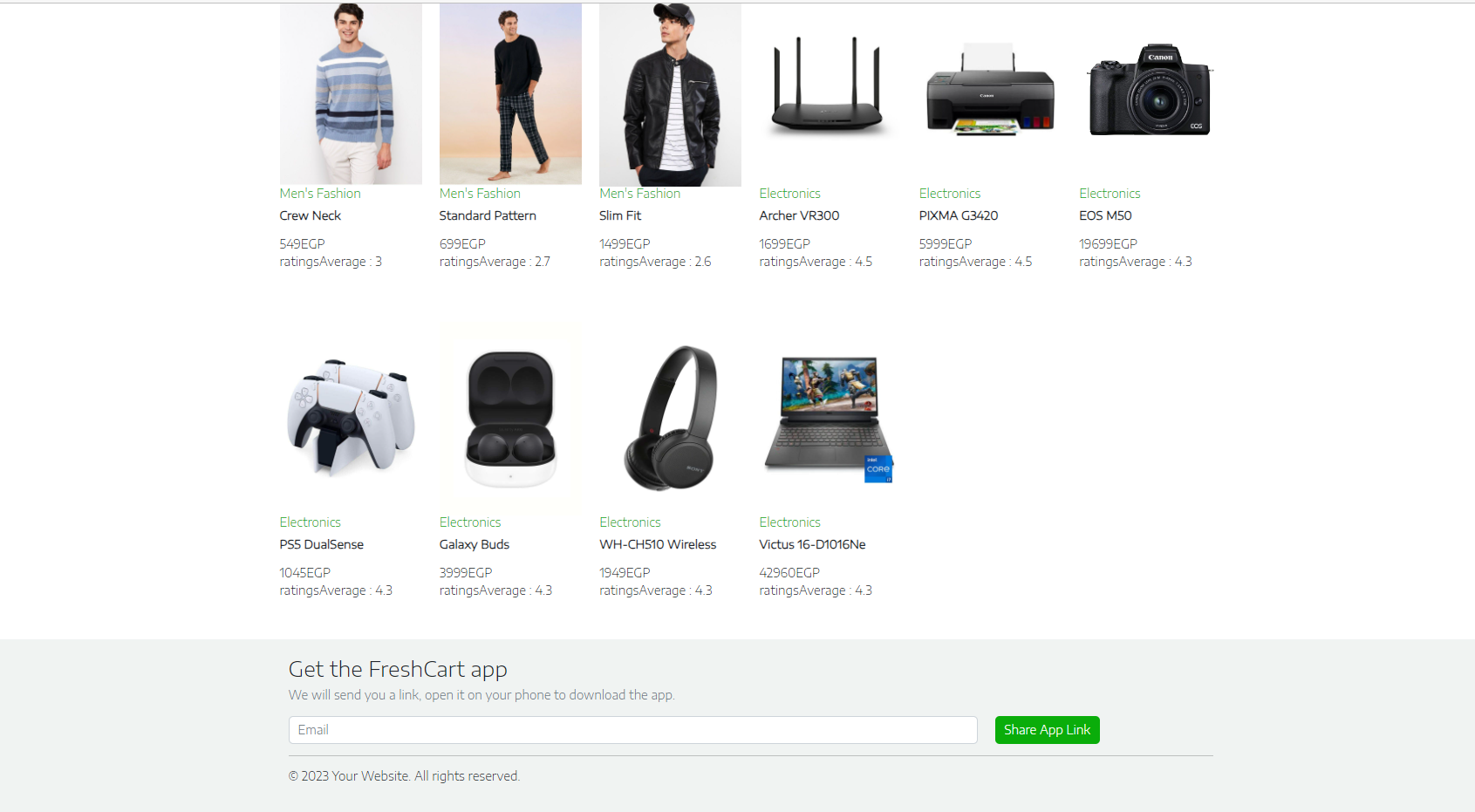Screen dimensions: 1475x812
Task: Click the Galaxy Buds product title
Action: tap(475, 543)
